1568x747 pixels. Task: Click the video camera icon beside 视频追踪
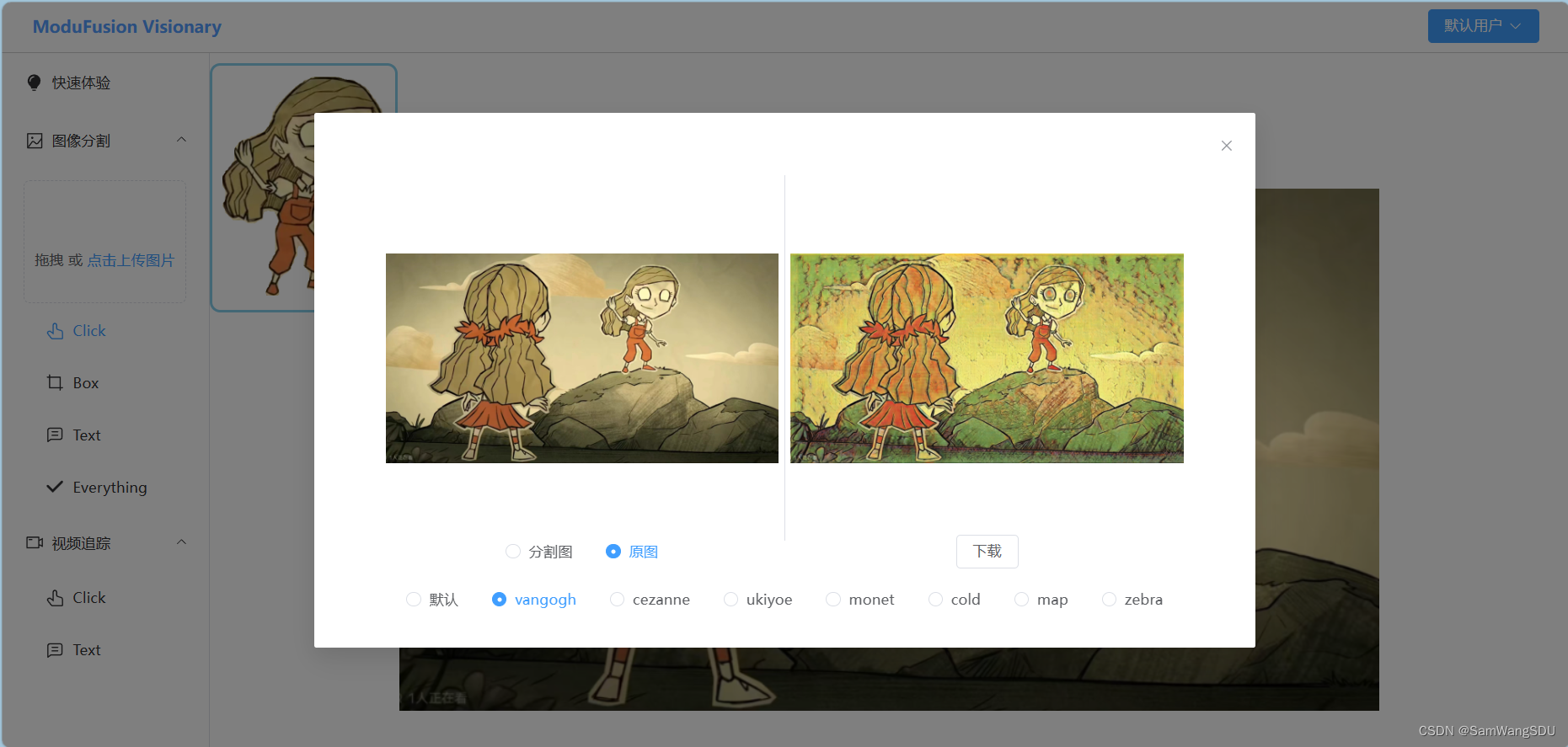click(x=35, y=543)
